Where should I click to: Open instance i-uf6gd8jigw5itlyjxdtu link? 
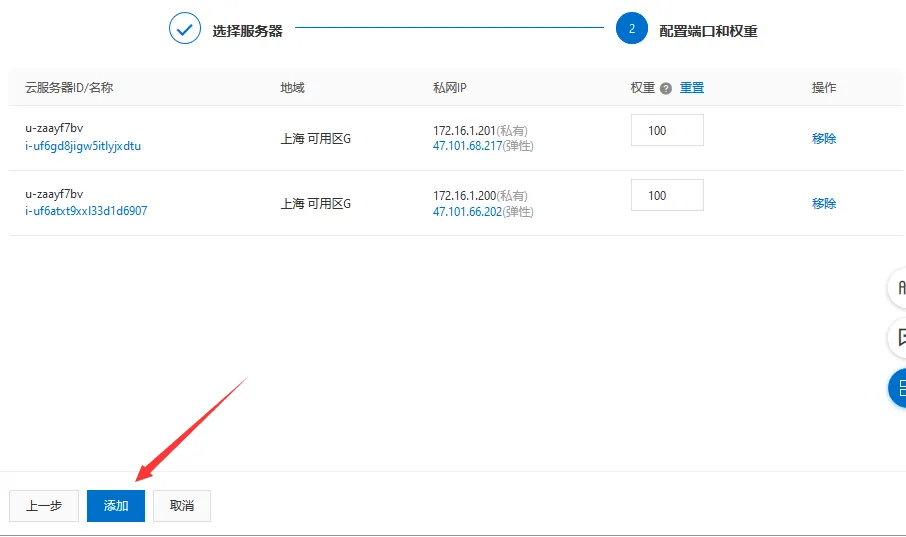coord(83,146)
